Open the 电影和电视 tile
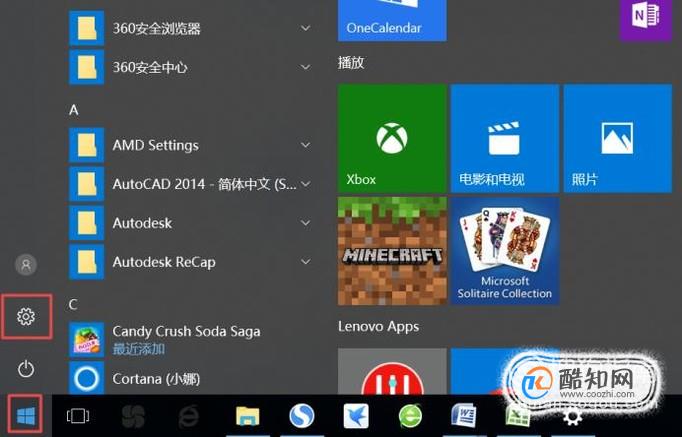682x437 pixels. [x=505, y=138]
